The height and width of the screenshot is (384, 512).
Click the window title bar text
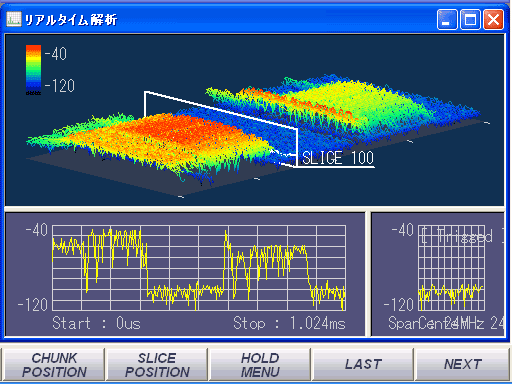pos(71,20)
